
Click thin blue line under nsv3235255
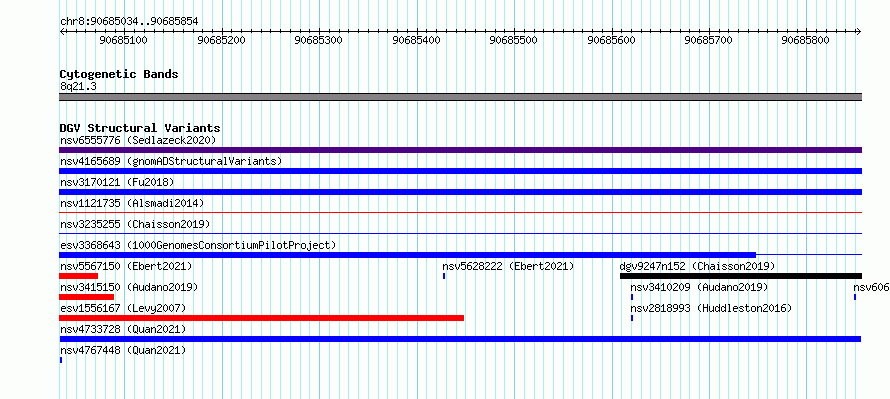[460, 233]
